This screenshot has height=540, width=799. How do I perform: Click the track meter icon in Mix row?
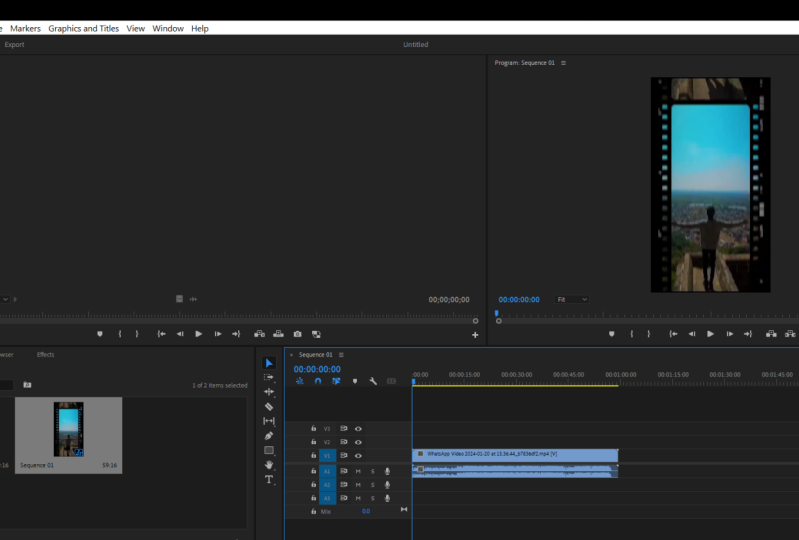point(404,509)
